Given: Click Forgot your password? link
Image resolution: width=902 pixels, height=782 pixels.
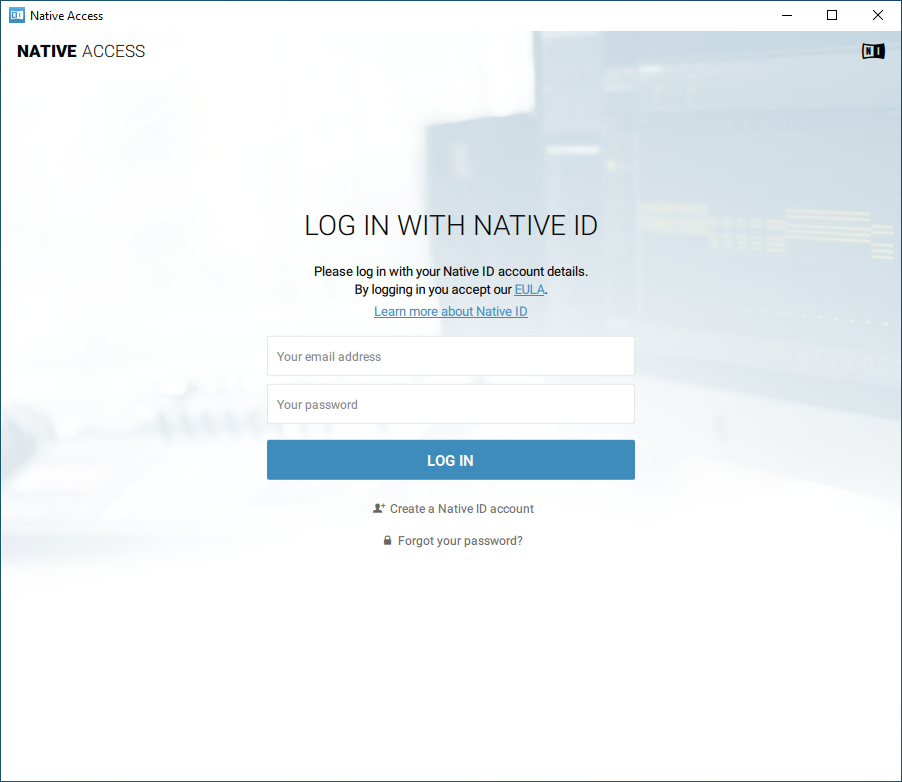Looking at the screenshot, I should [x=460, y=541].
